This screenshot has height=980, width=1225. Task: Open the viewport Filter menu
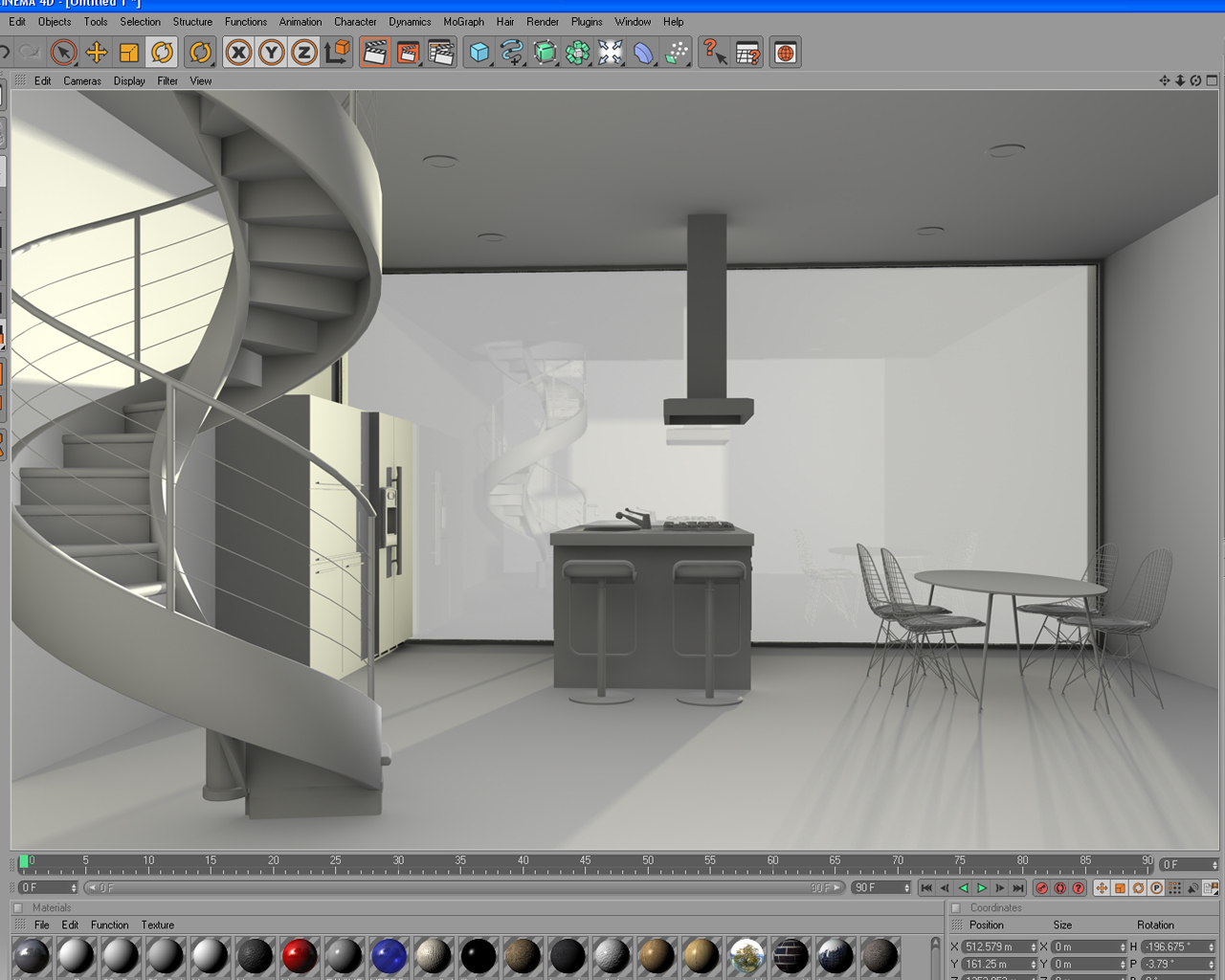pyautogui.click(x=167, y=81)
